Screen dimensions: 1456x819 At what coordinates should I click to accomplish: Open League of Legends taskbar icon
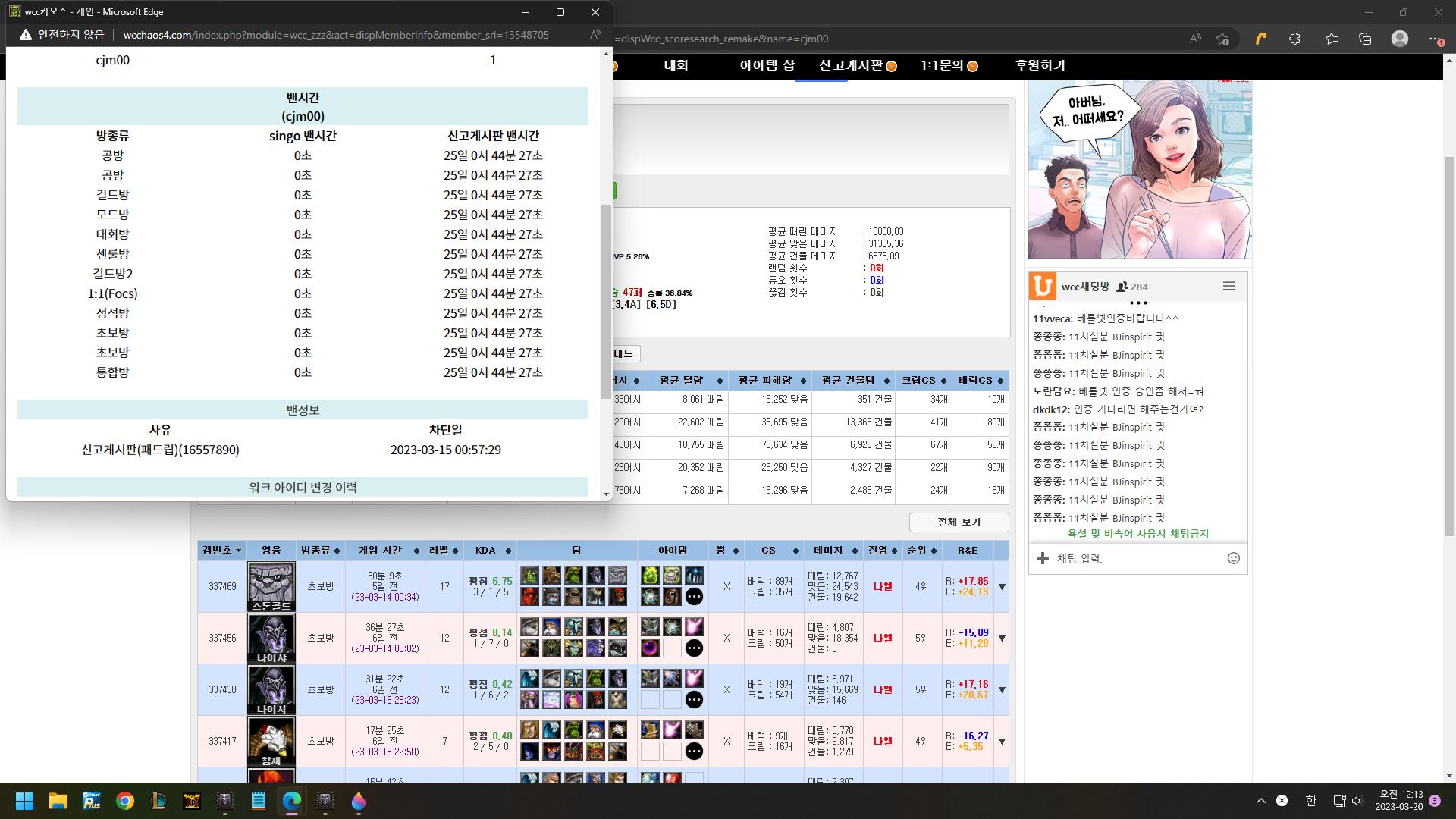point(158,801)
